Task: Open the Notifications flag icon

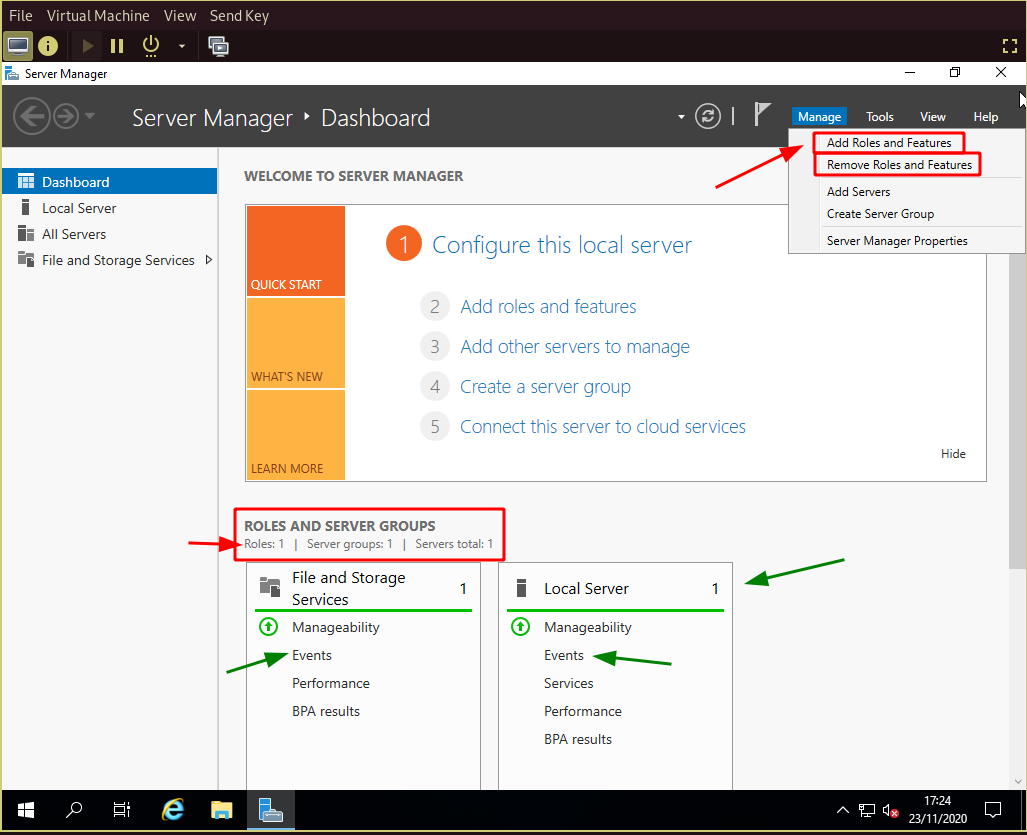Action: click(761, 115)
